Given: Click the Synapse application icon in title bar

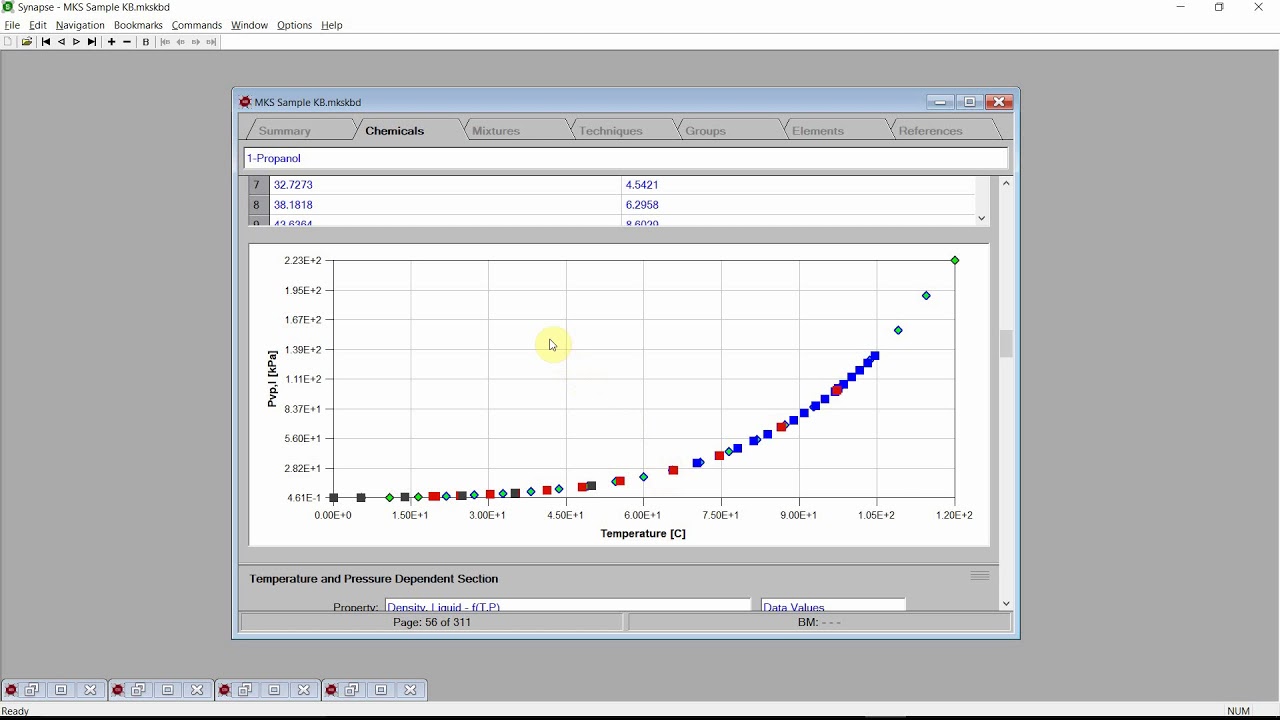Looking at the screenshot, I should click(8, 7).
